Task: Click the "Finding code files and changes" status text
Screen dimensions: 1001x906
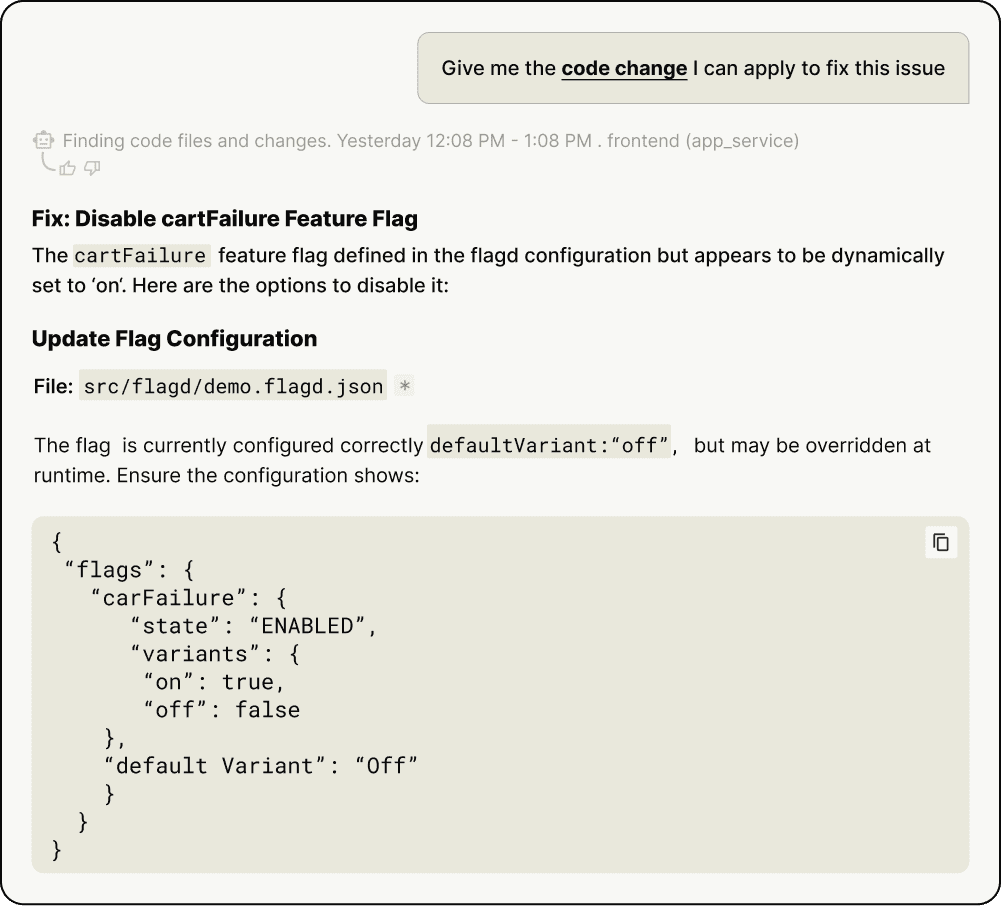Action: (x=196, y=141)
